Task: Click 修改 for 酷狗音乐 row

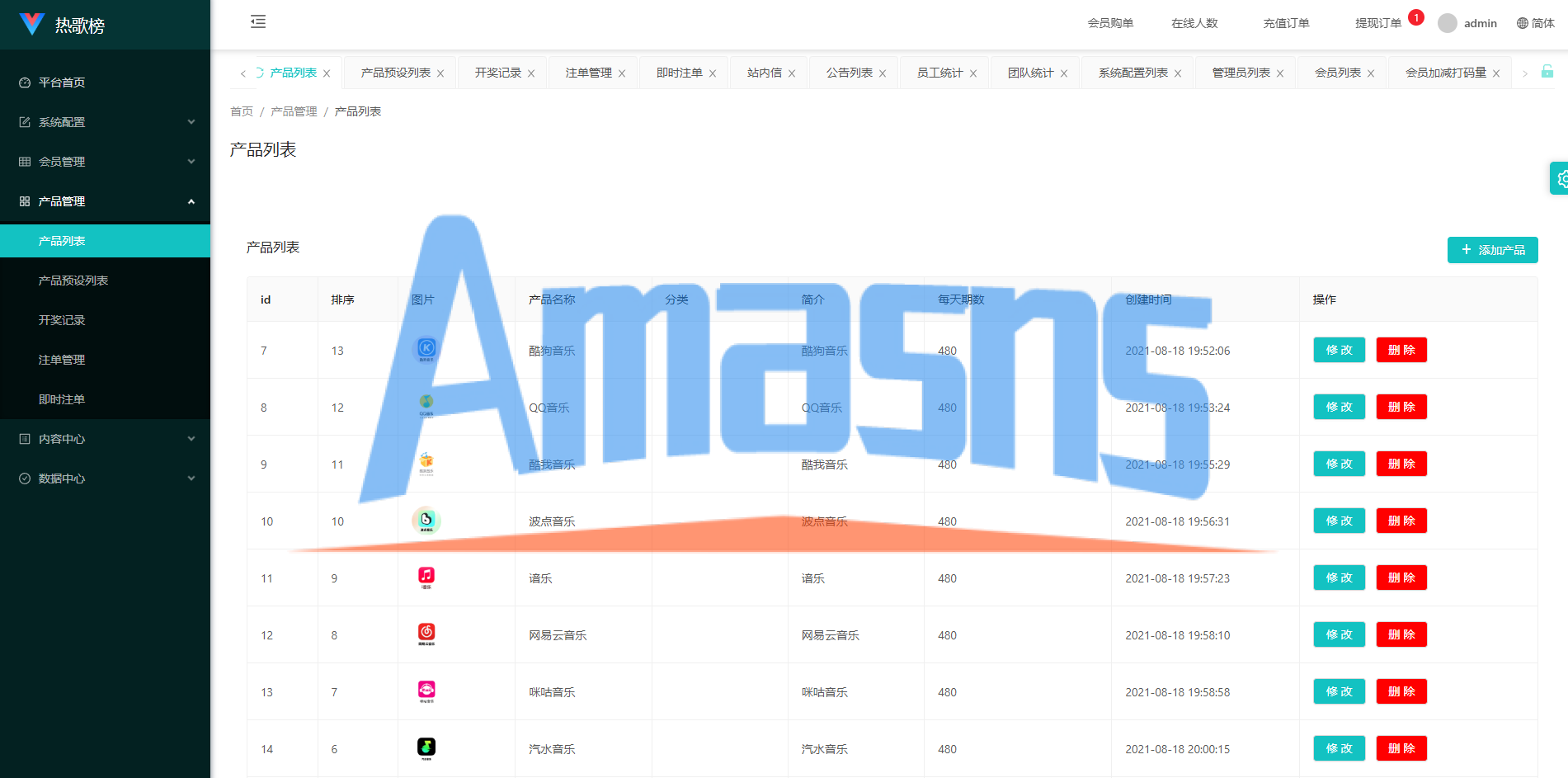Action: 1339,350
